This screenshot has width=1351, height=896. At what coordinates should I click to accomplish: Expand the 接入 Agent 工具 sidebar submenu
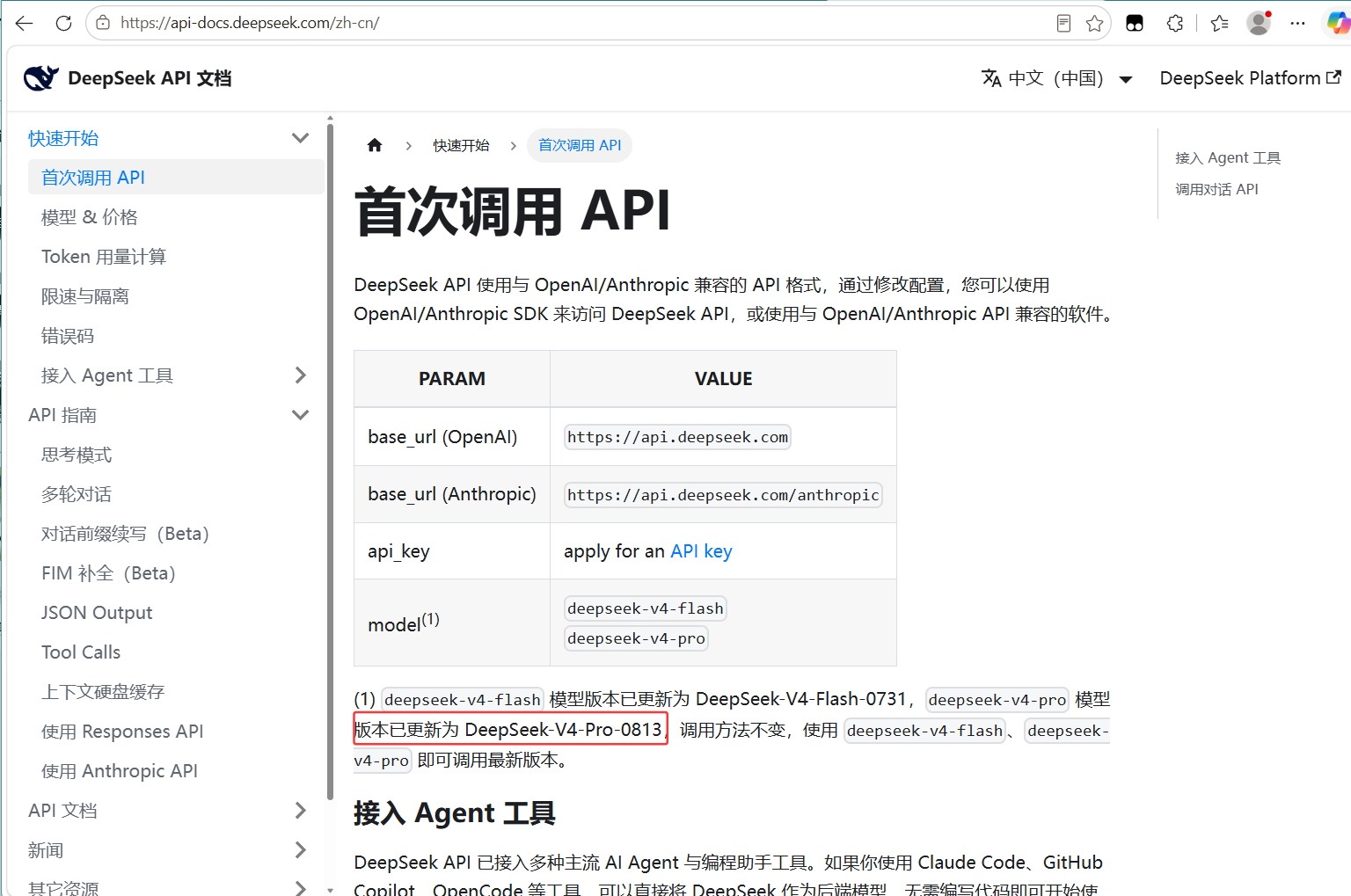(x=300, y=375)
